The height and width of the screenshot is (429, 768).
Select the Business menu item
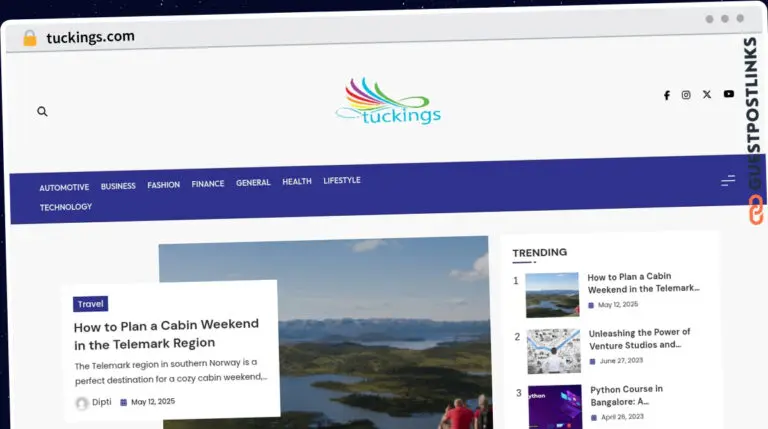118,186
